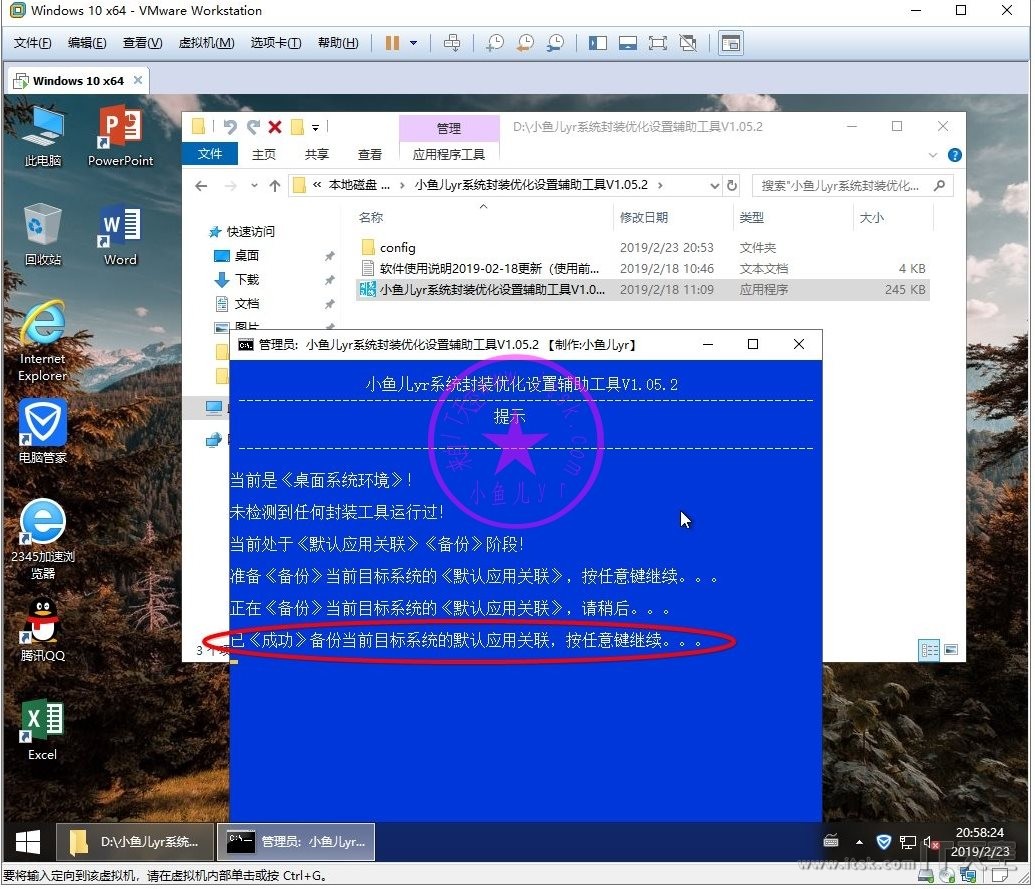The width and height of the screenshot is (1035, 889).
Task: Select the 回收站 desktop icon
Action: [43, 235]
